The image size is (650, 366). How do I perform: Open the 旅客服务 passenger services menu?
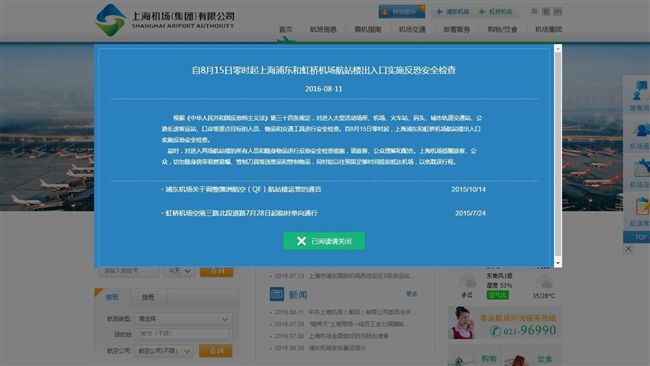[x=456, y=29]
